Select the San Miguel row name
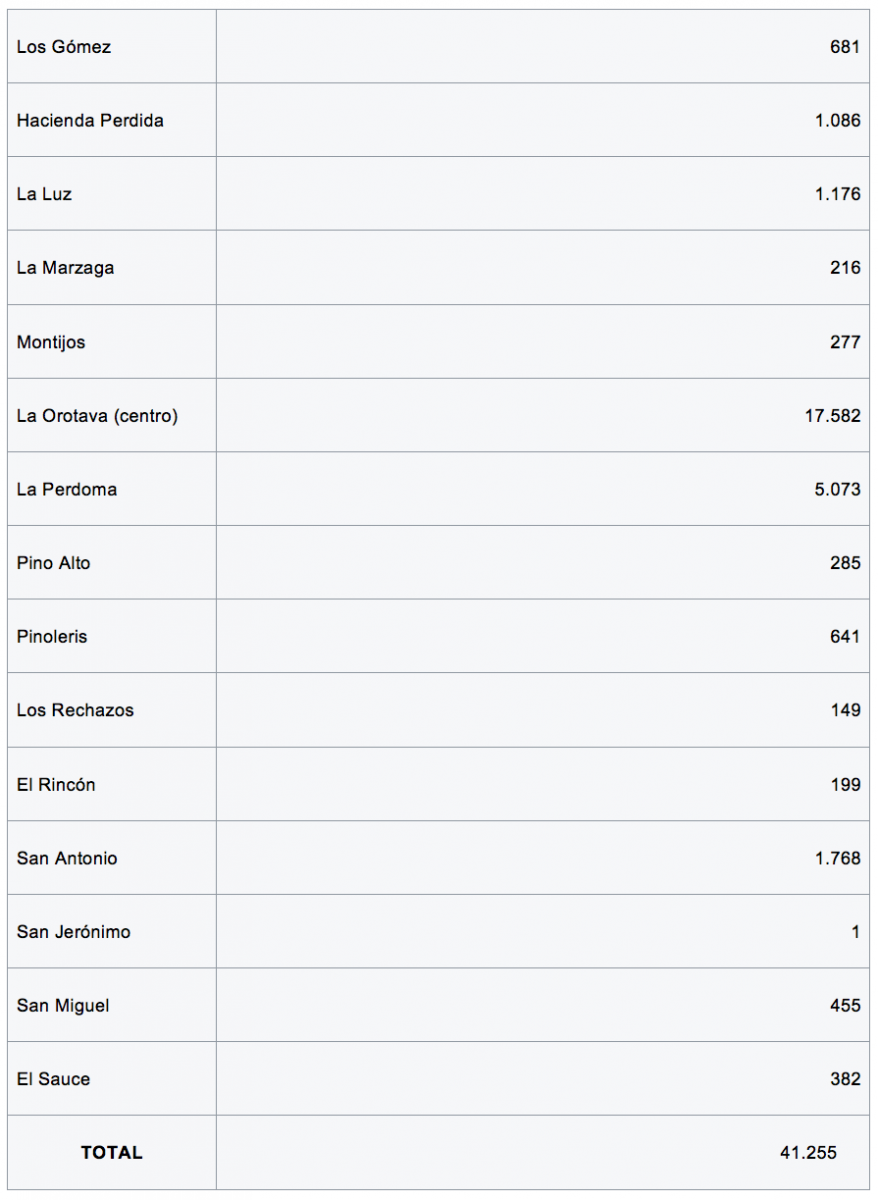878x1200 pixels. 62,1006
